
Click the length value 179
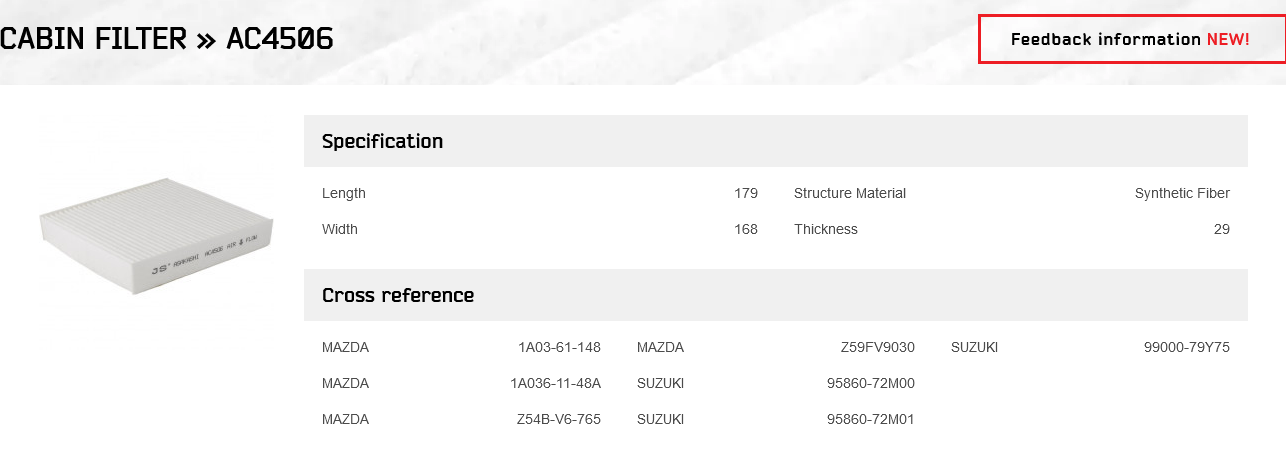(x=746, y=194)
